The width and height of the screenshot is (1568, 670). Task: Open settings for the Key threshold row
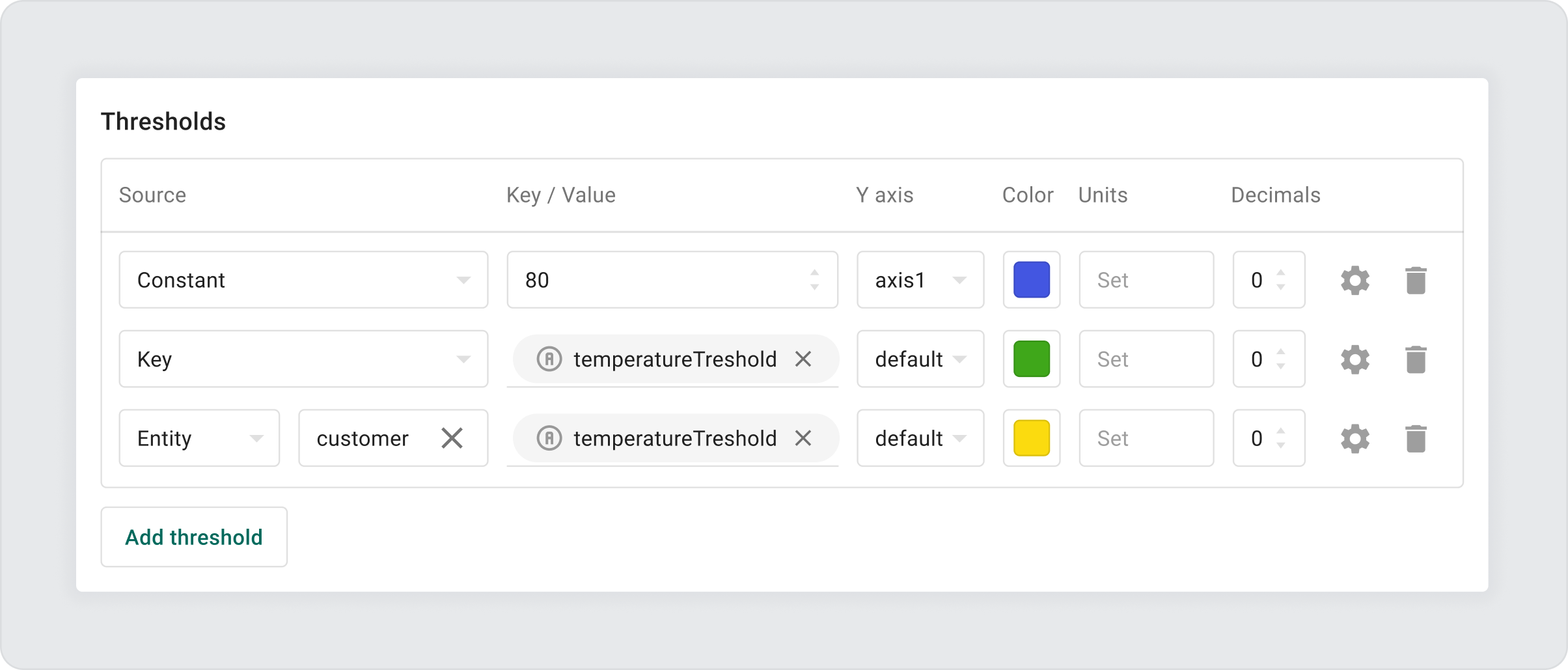1355,359
